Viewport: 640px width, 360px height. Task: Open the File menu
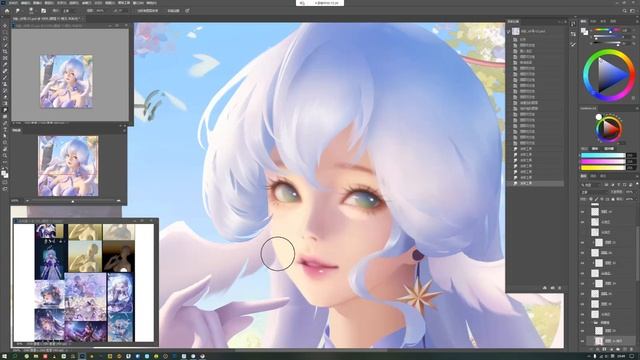click(13, 3)
